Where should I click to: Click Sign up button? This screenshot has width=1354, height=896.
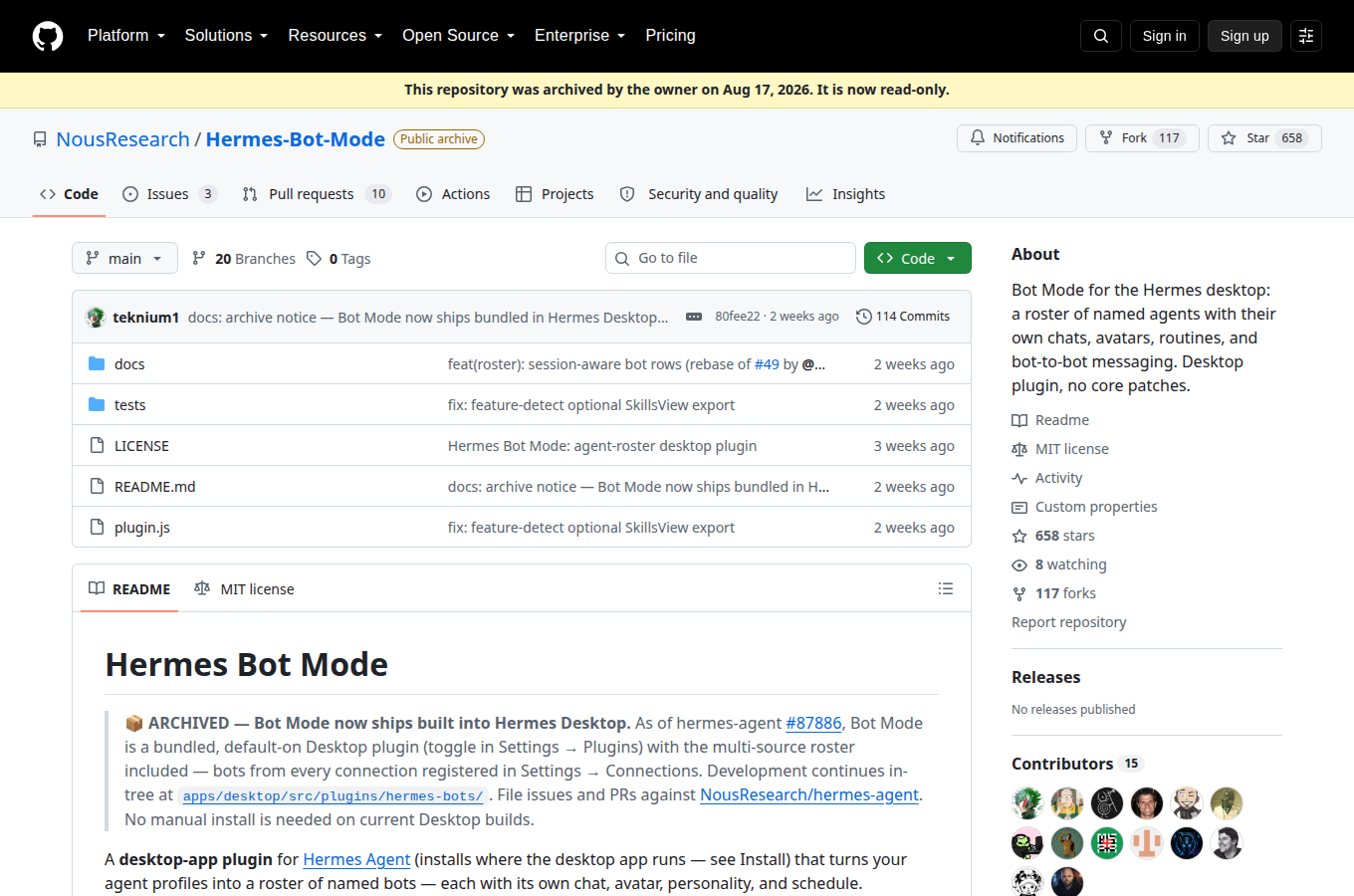point(1244,36)
